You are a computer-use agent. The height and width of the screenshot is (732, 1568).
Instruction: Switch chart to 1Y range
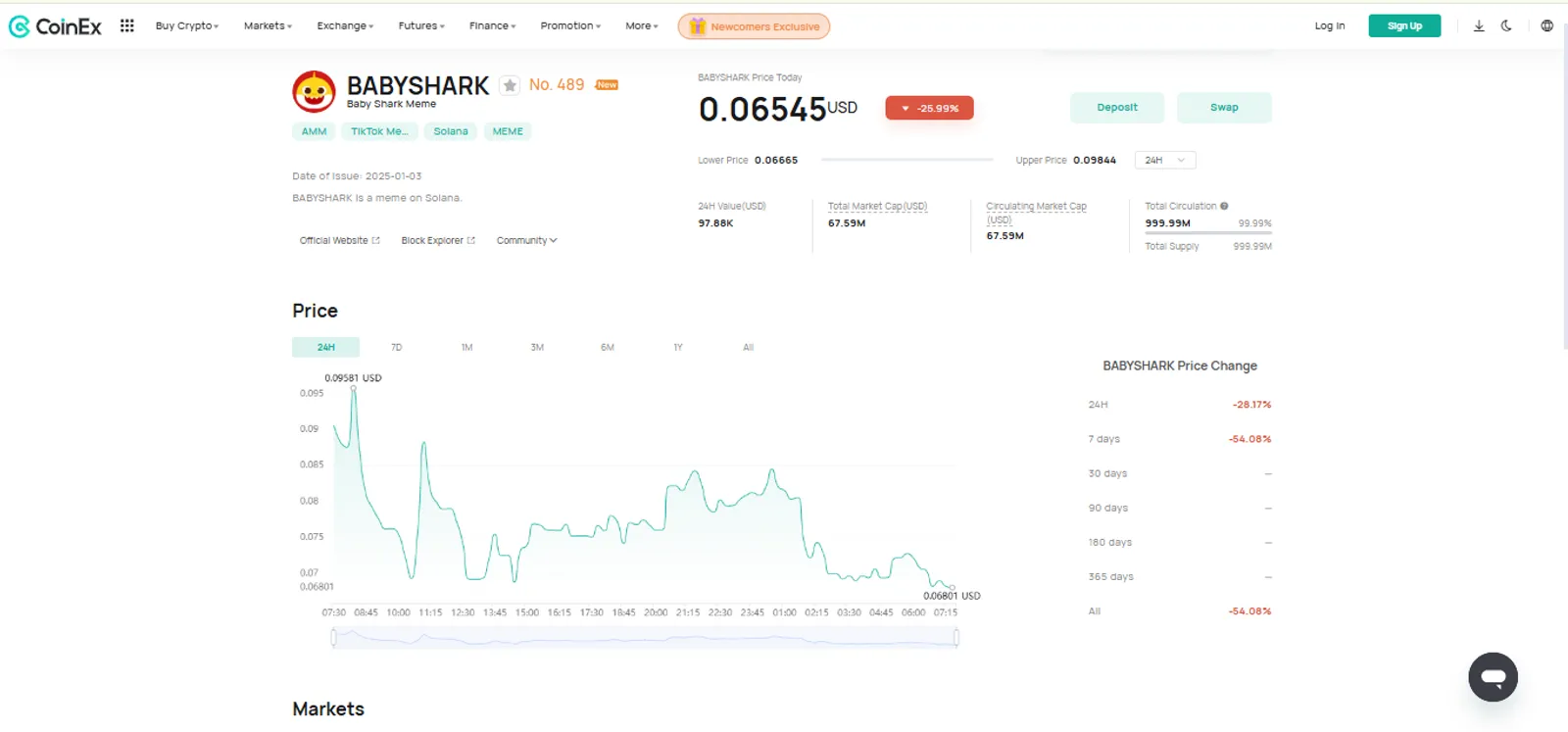pos(678,347)
